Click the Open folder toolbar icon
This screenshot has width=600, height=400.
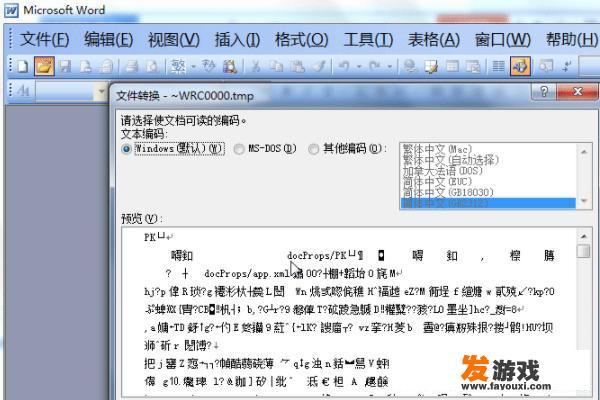click(44, 67)
